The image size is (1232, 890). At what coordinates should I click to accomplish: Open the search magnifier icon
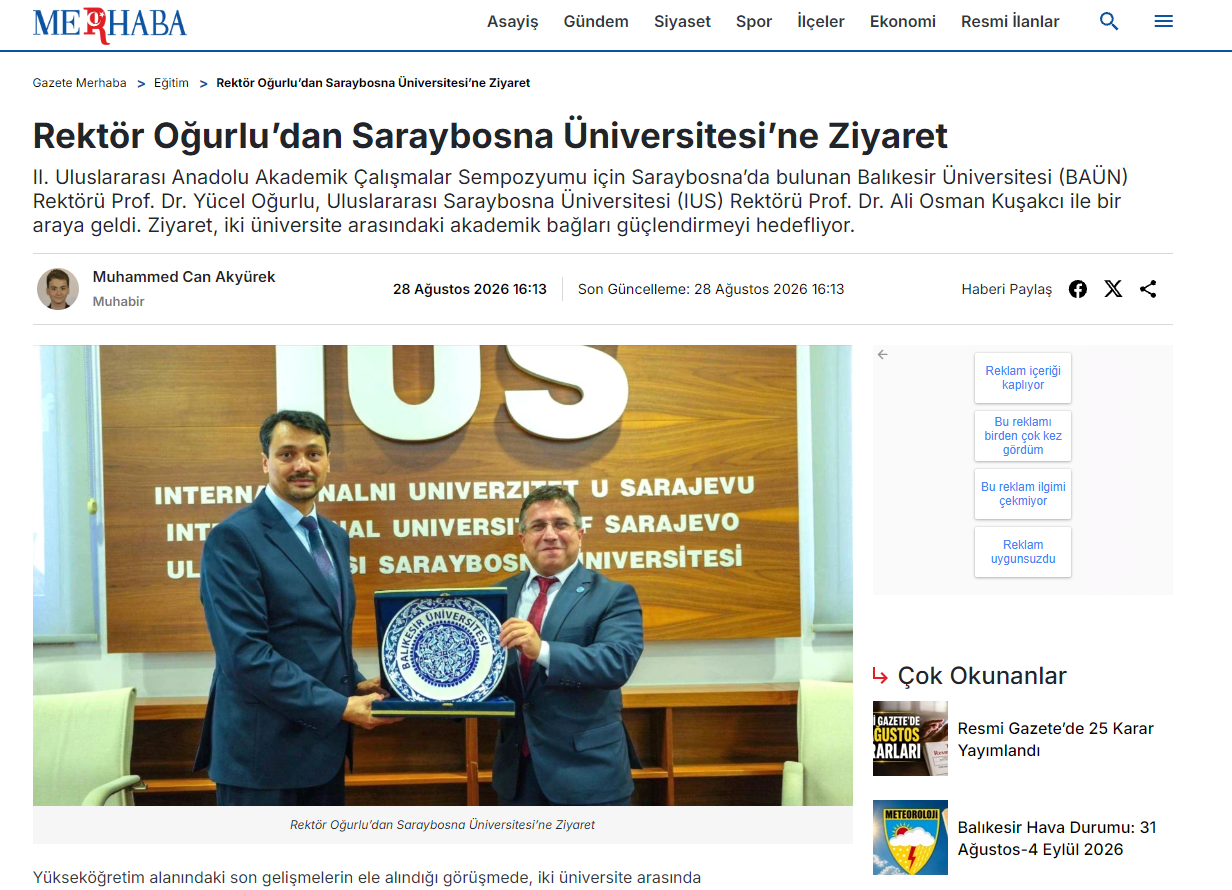point(1109,21)
